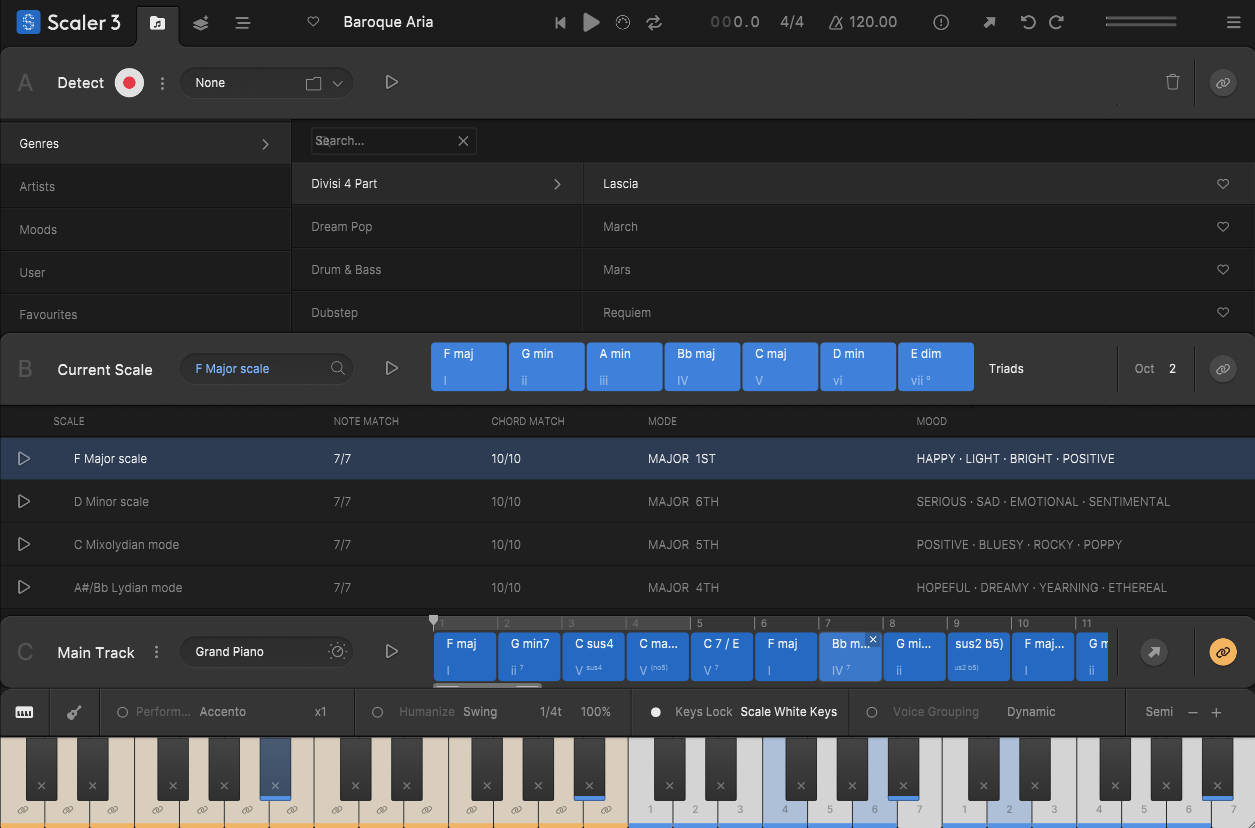The height and width of the screenshot is (828, 1255).
Task: Clear the search field with X
Action: 463,141
